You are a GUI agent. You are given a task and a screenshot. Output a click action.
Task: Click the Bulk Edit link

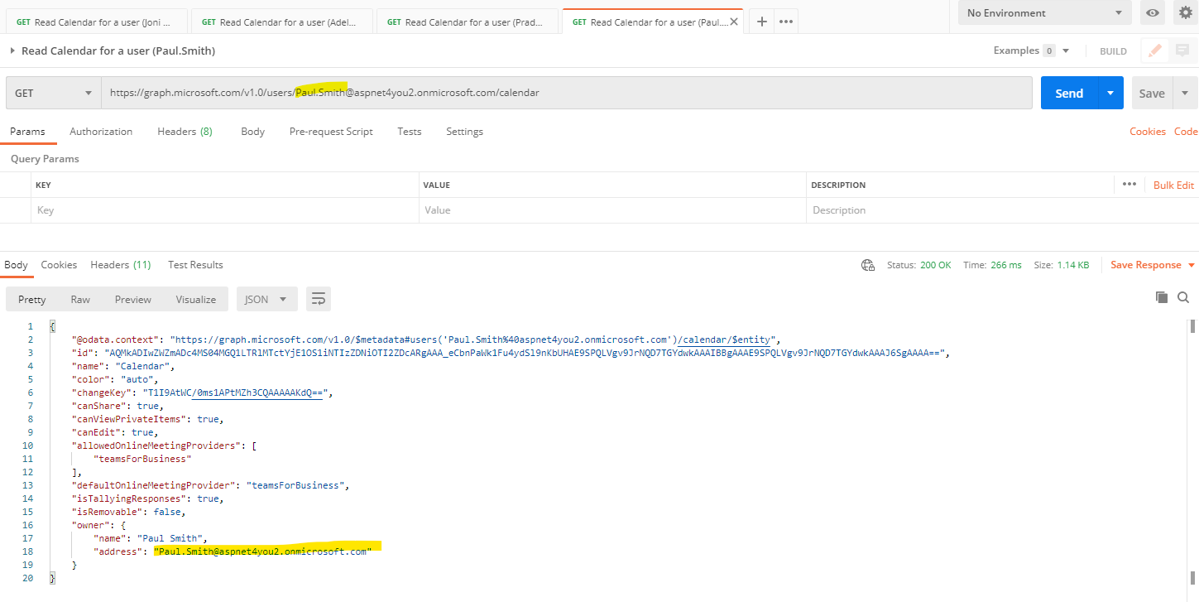tap(1174, 184)
